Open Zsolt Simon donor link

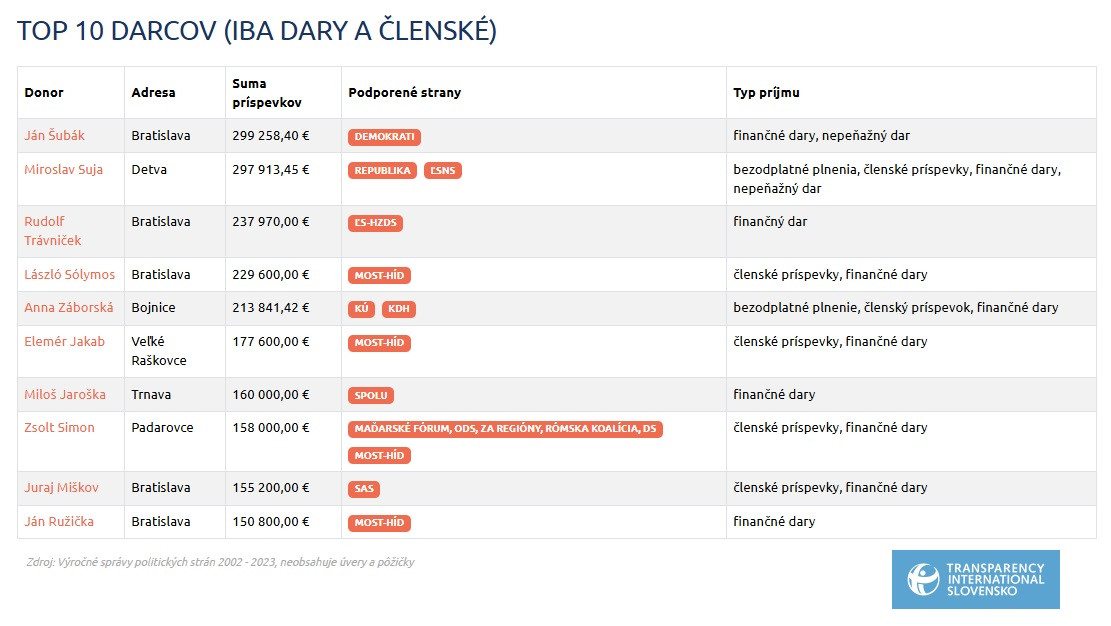59,427
